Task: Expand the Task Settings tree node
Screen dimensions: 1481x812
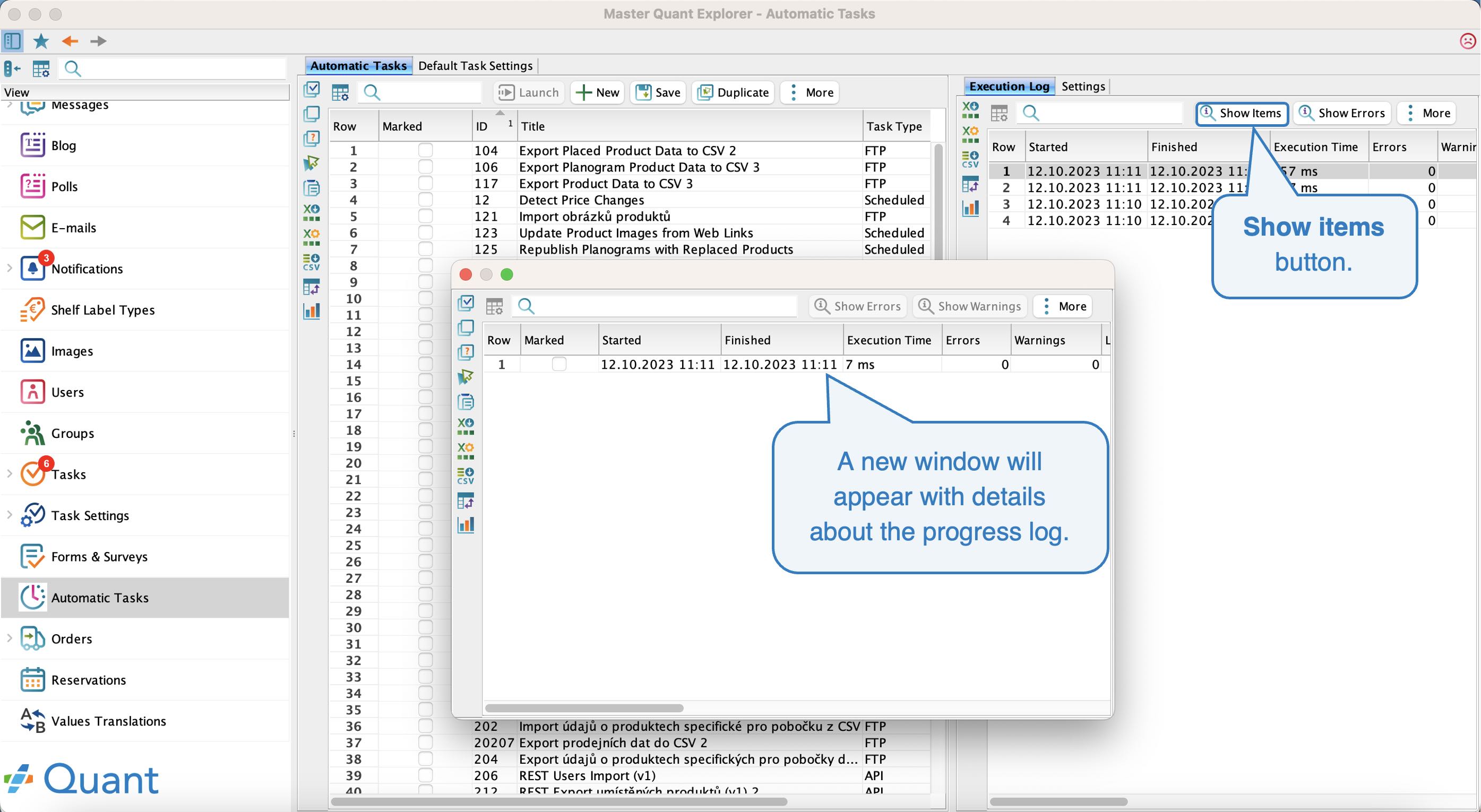Action: pos(10,515)
